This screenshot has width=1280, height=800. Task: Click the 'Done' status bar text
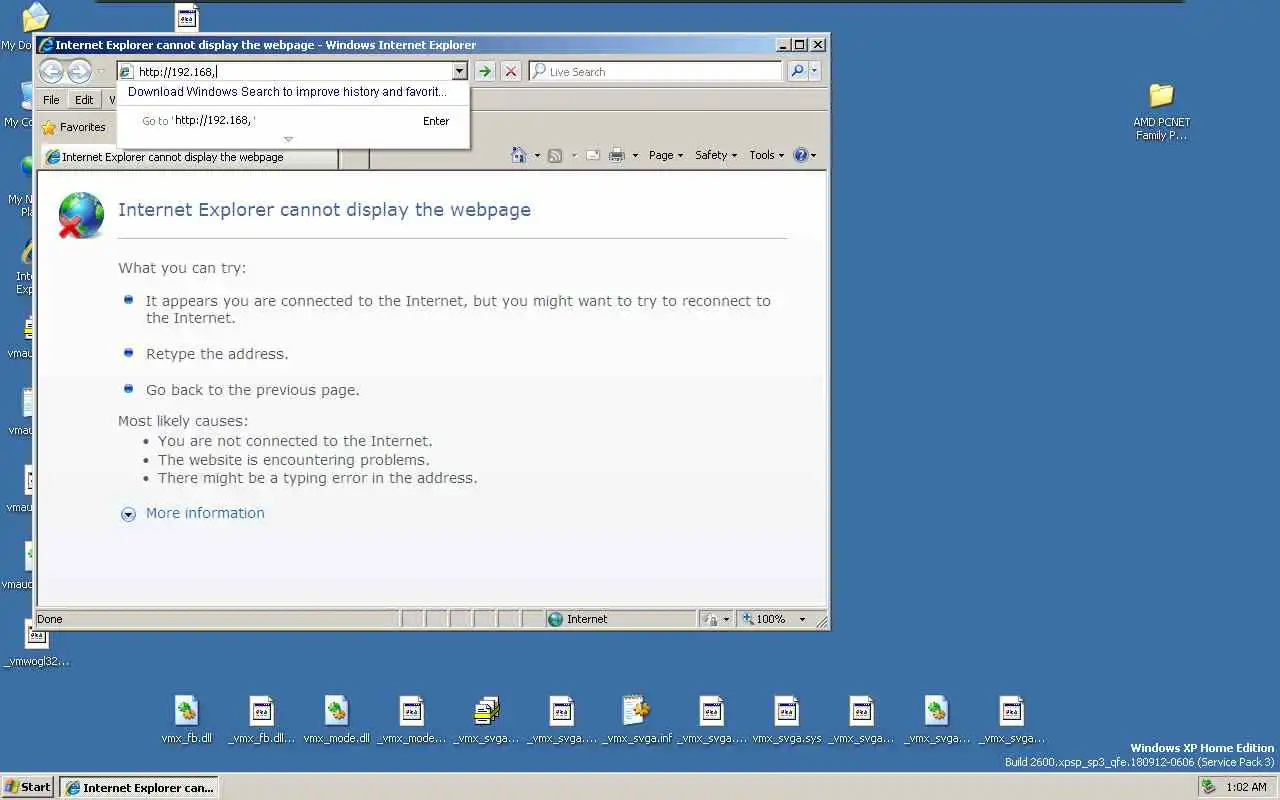pos(50,619)
